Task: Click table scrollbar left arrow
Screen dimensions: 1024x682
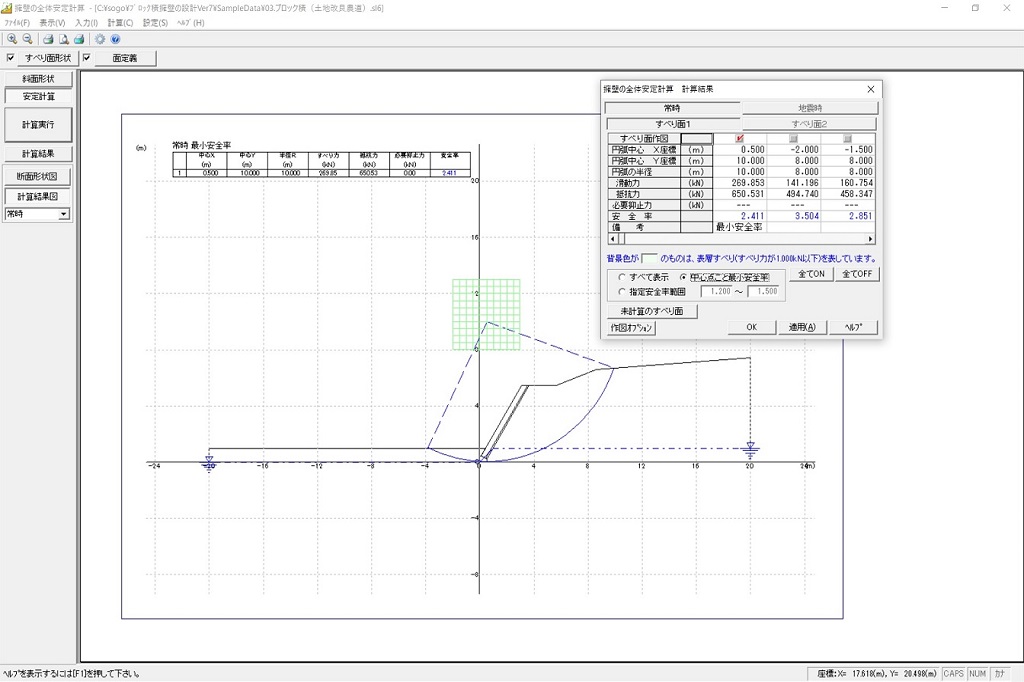Action: pos(612,239)
